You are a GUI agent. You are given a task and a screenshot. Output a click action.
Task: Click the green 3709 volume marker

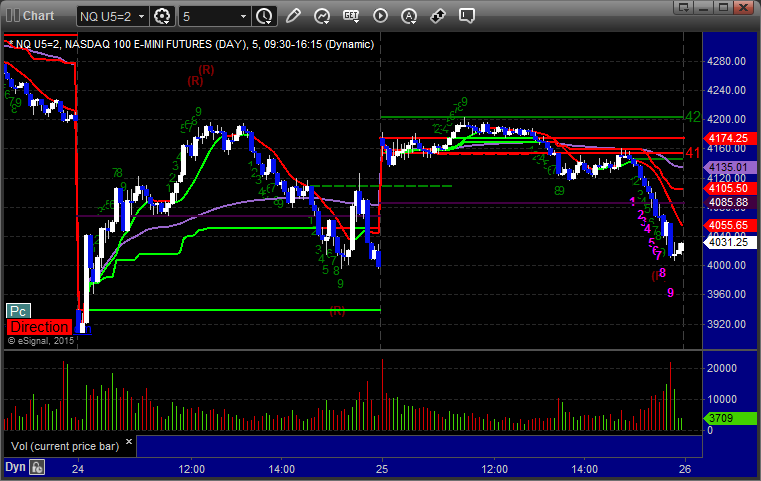(730, 418)
